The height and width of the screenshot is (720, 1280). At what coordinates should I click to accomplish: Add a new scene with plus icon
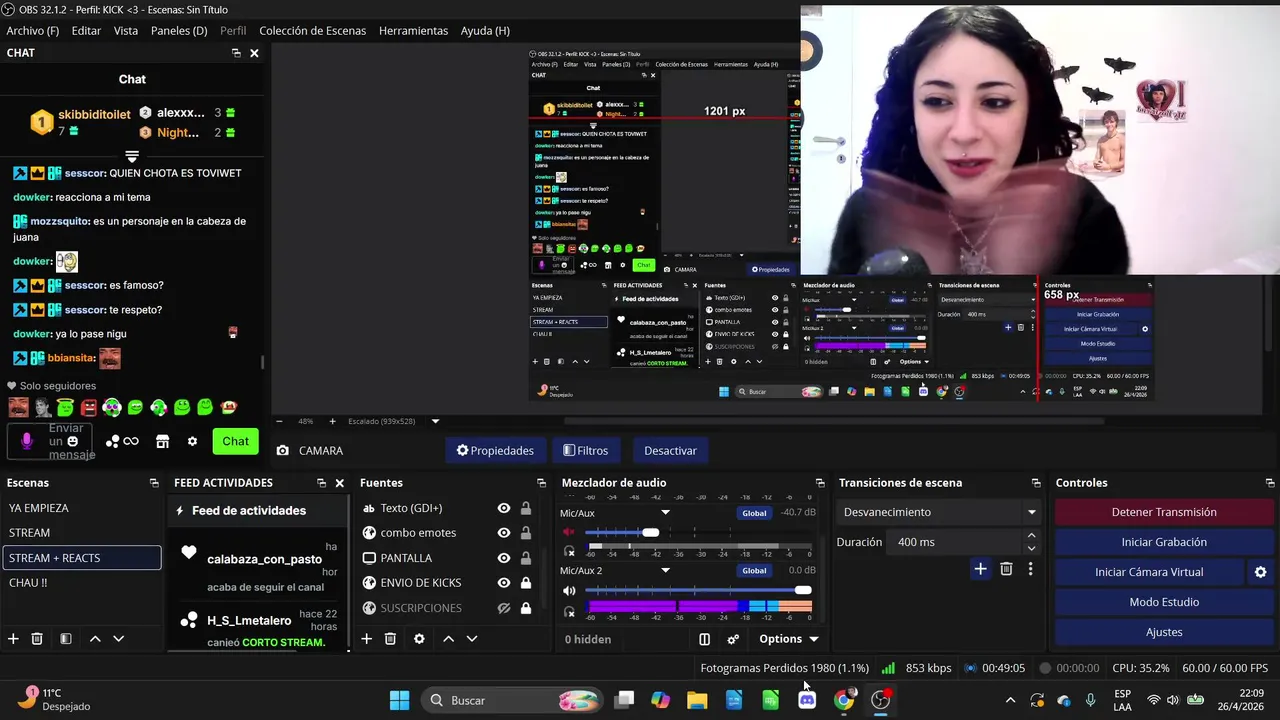tap(13, 639)
